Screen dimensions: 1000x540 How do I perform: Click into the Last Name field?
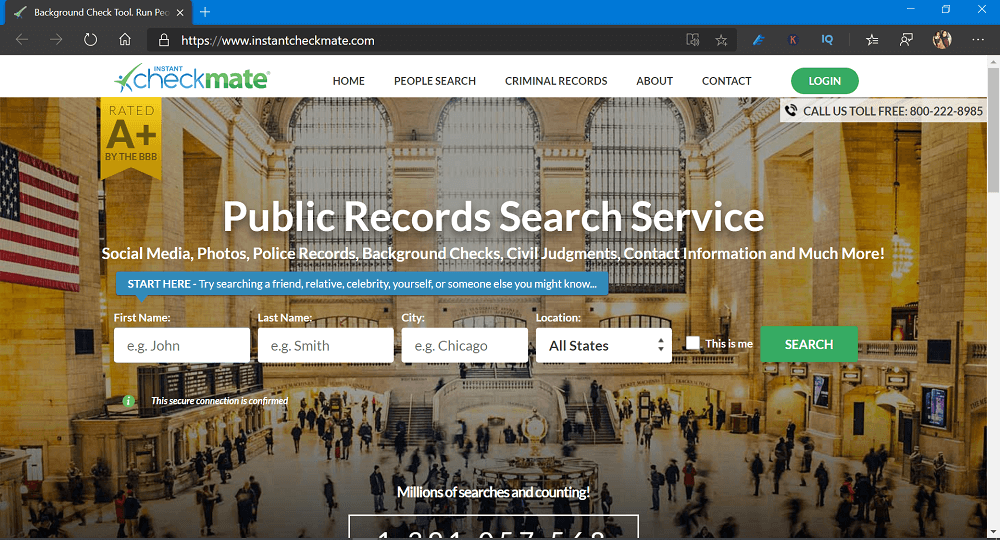(x=325, y=345)
